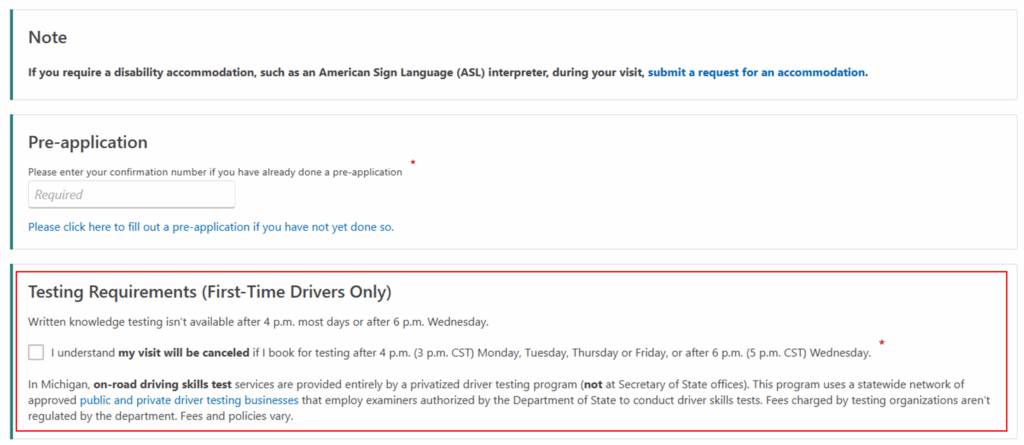Follow the 'fill out a pre-application' link
The width and height of the screenshot is (1024, 445).
coord(211,227)
